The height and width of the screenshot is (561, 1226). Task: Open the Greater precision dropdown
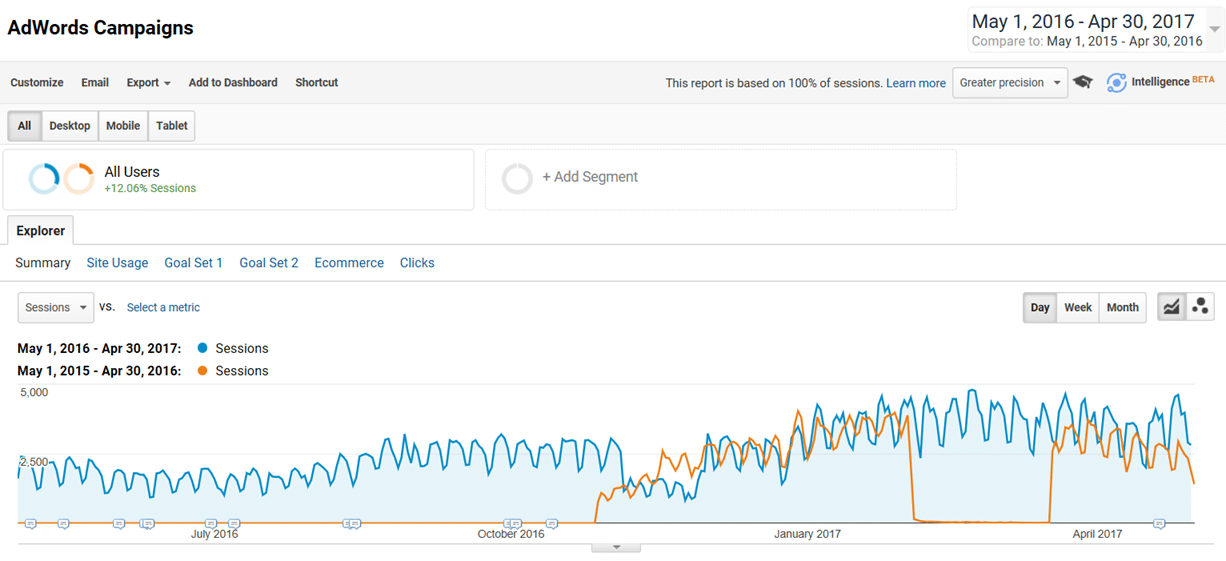(x=1010, y=83)
